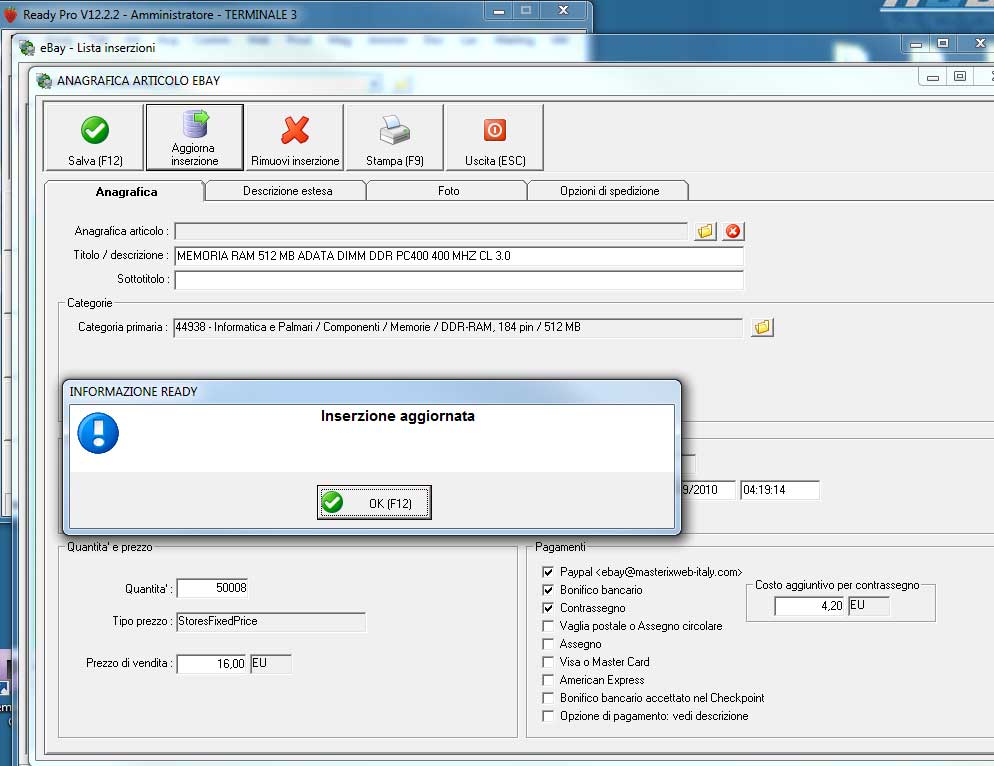The height and width of the screenshot is (766, 994).
Task: Click the Salva (F12) green checkmark button
Action: click(94, 138)
